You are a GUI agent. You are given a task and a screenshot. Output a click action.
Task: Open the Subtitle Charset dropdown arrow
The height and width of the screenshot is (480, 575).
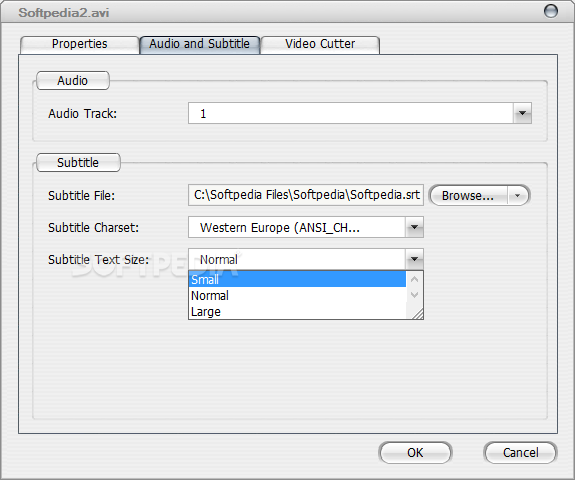pyautogui.click(x=414, y=227)
